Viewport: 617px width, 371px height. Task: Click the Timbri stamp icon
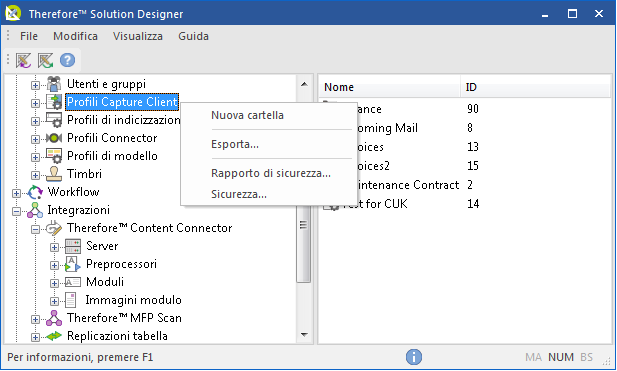pyautogui.click(x=54, y=174)
